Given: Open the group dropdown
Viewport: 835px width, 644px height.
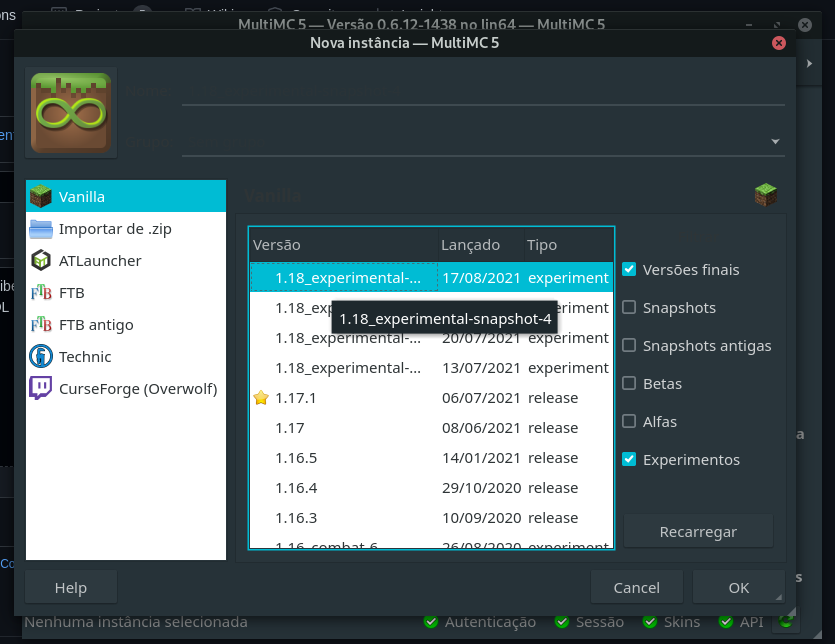Looking at the screenshot, I should pos(775,142).
